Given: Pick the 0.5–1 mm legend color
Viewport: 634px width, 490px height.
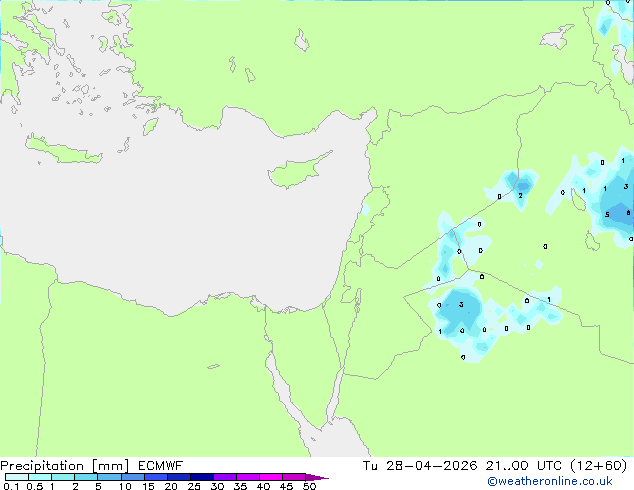Looking at the screenshot, I should [x=40, y=477].
